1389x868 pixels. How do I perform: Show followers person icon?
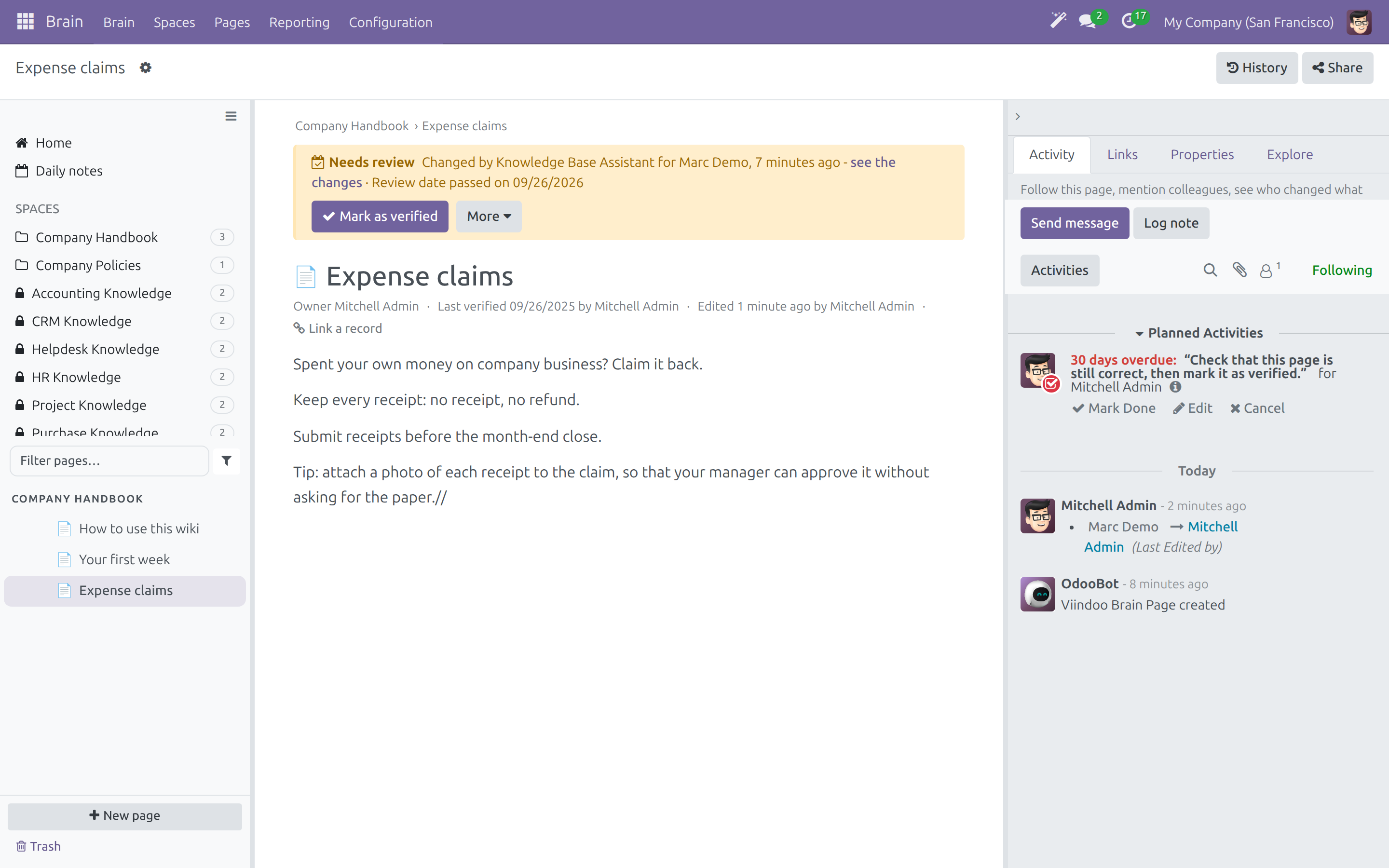[x=1269, y=270]
